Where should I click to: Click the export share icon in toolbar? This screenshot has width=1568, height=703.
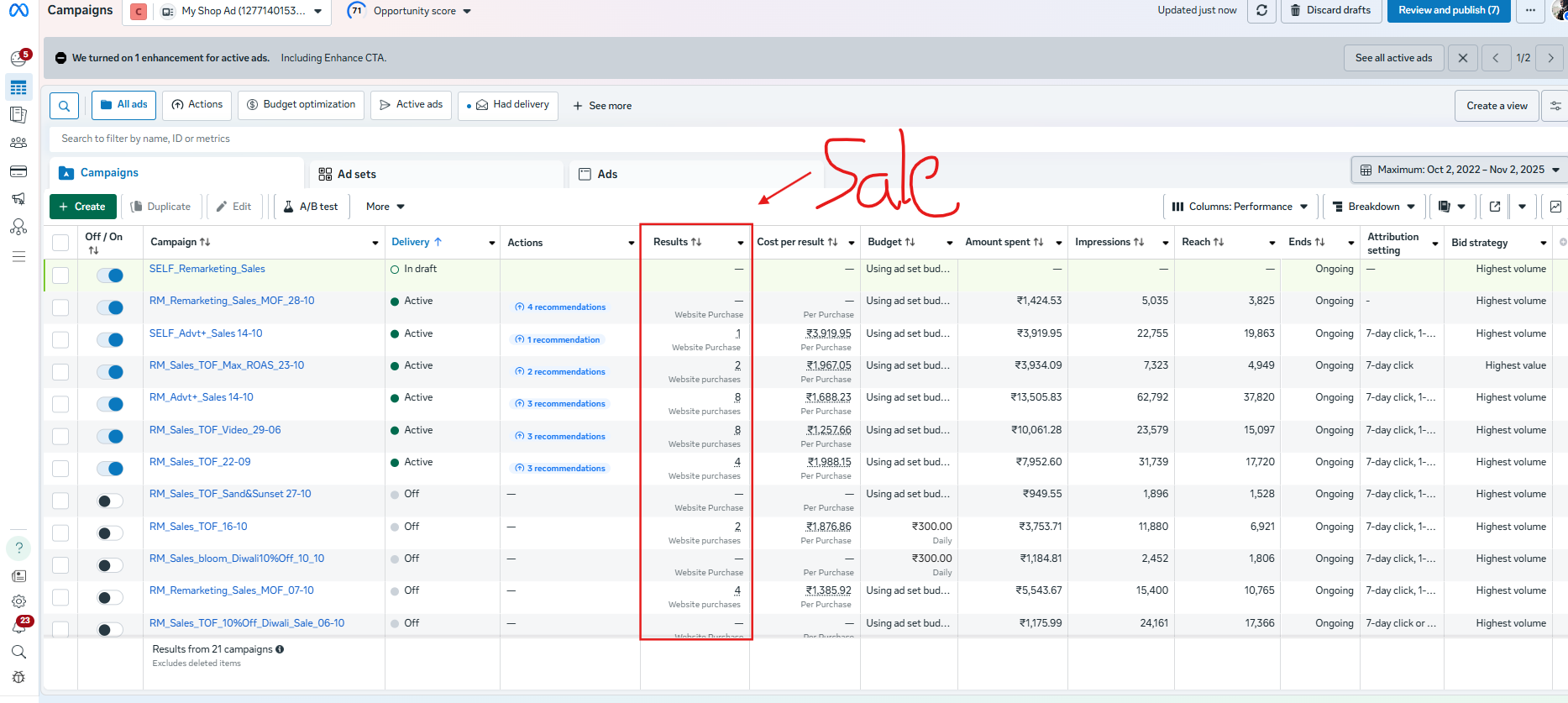coord(1495,207)
